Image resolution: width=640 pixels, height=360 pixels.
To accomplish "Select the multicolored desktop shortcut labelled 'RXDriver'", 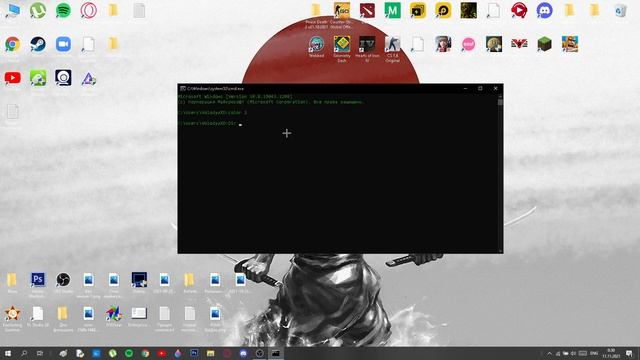I will coord(114,313).
